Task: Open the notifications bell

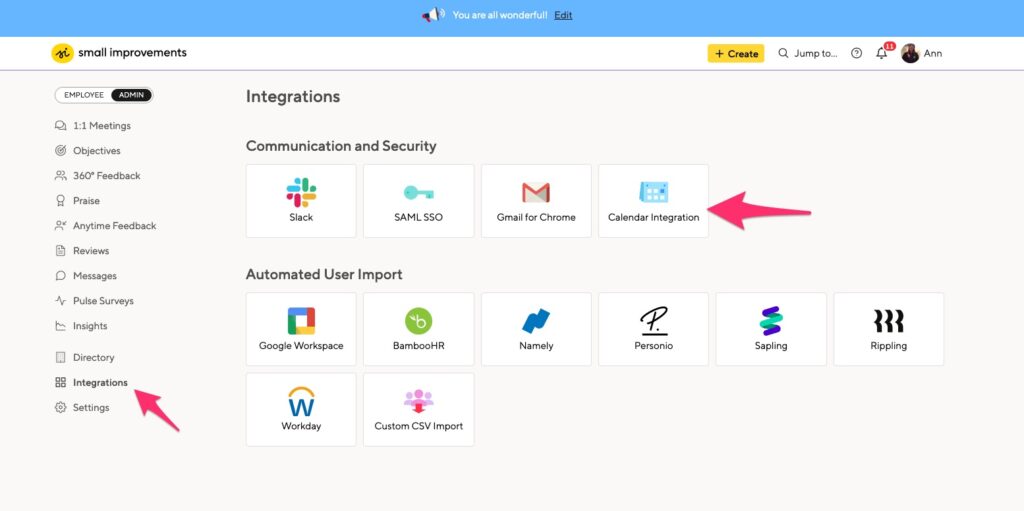Action: [882, 54]
